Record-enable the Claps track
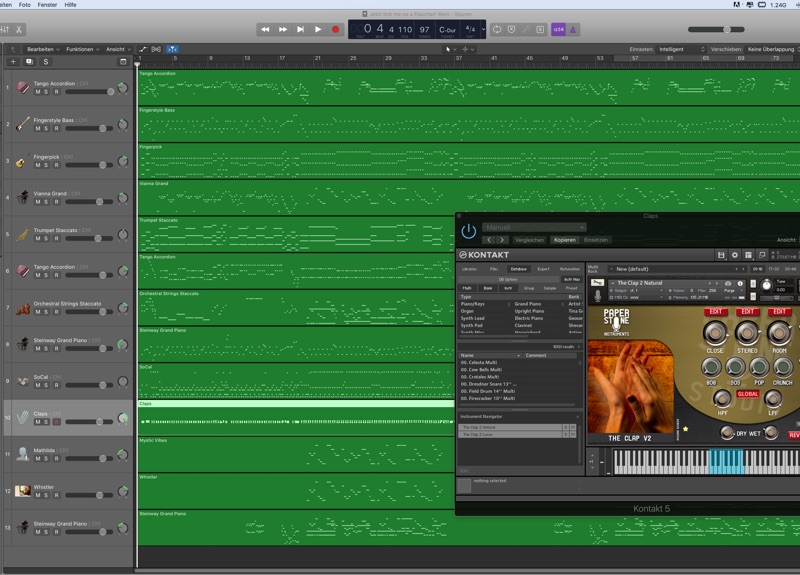This screenshot has width=800, height=575. tap(56, 422)
